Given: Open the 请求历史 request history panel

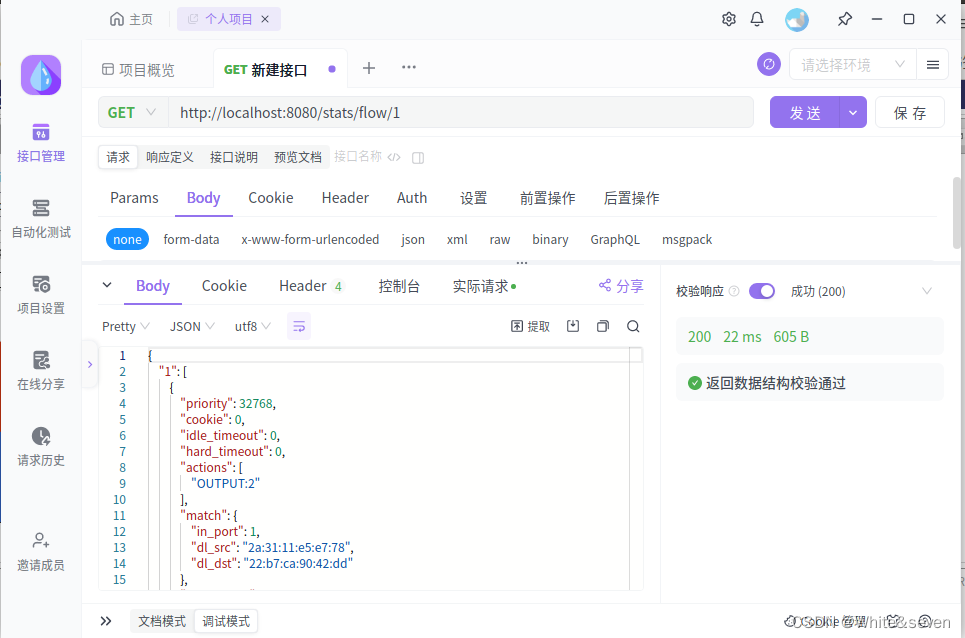Looking at the screenshot, I should [x=40, y=447].
